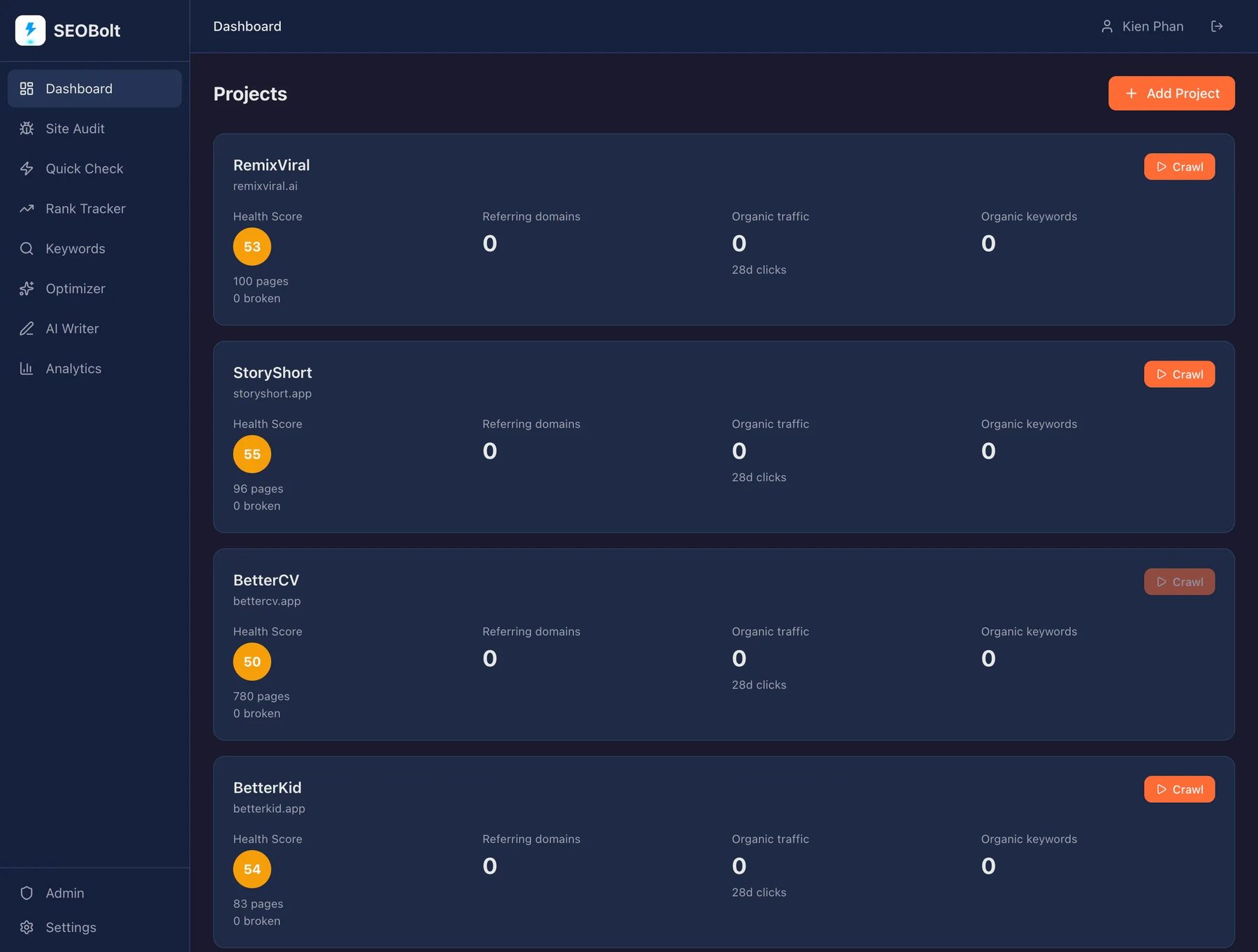Start crawl for StoryShort project

[1179, 374]
